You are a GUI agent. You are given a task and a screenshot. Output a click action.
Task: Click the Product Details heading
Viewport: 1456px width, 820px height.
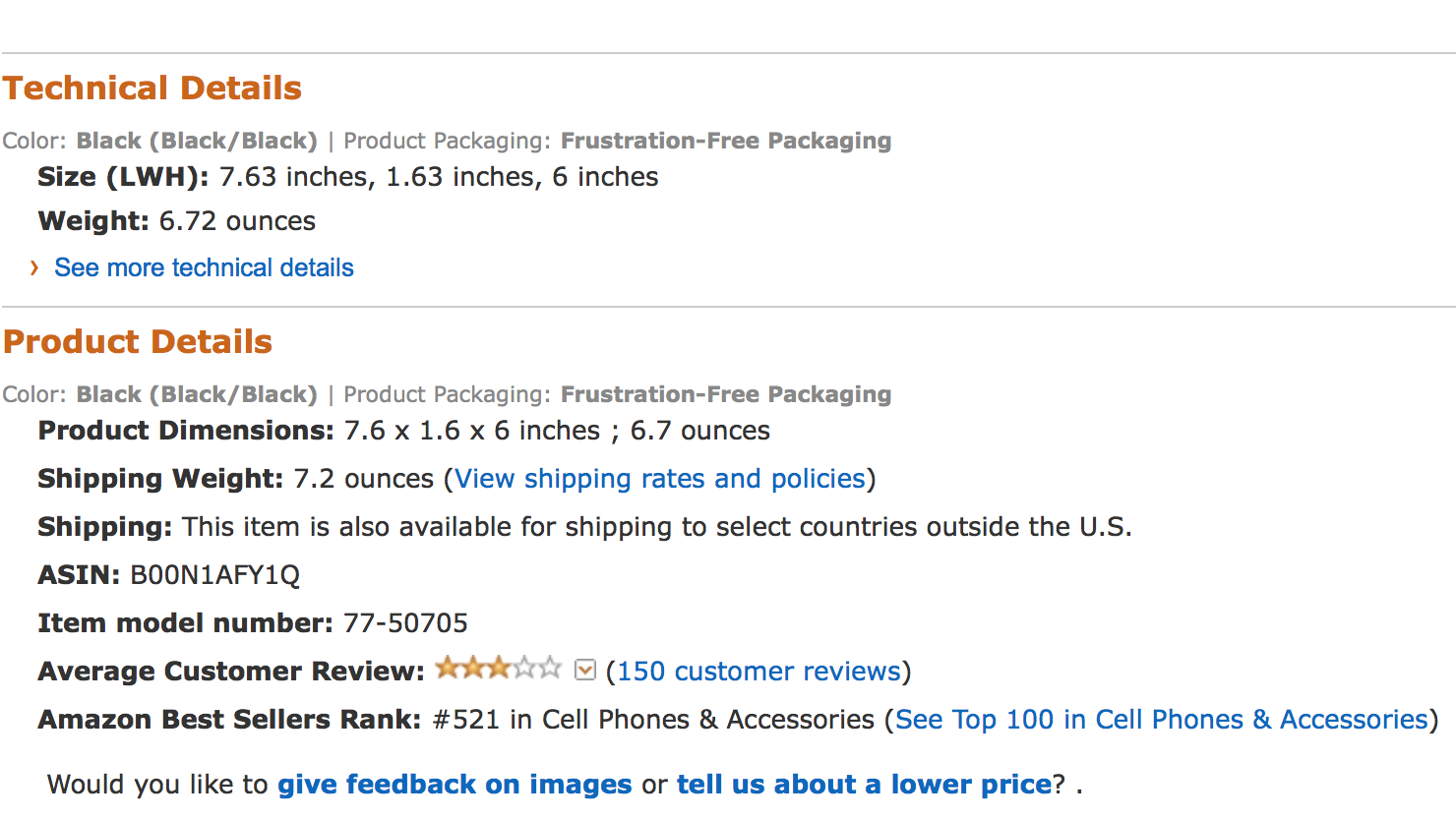pos(138,342)
